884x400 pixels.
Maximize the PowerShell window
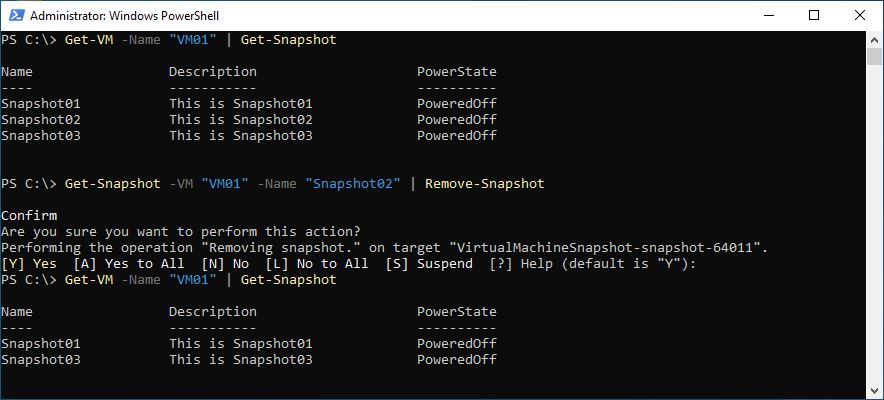pos(814,16)
